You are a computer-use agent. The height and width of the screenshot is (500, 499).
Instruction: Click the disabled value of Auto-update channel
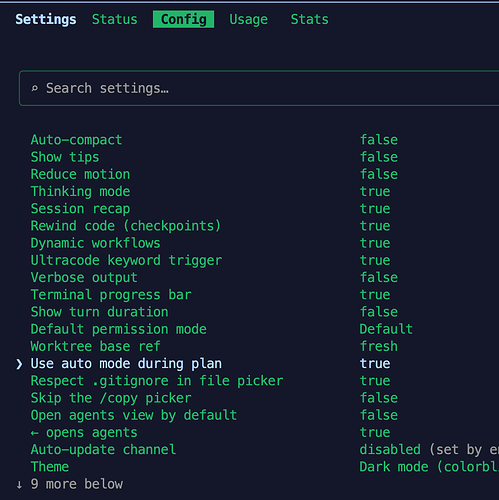pyautogui.click(x=390, y=450)
